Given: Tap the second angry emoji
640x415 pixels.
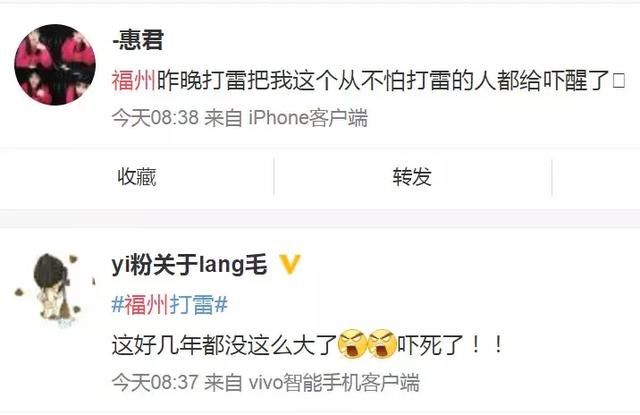Looking at the screenshot, I should (382, 344).
